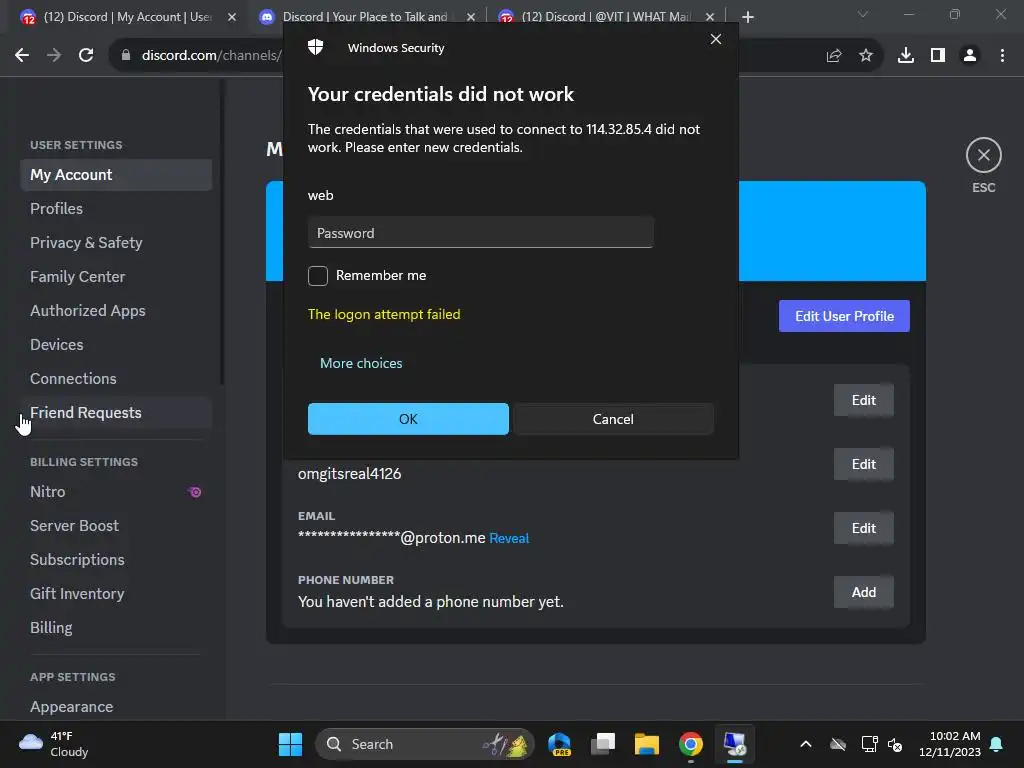Open the Windows Start menu

pos(290,744)
